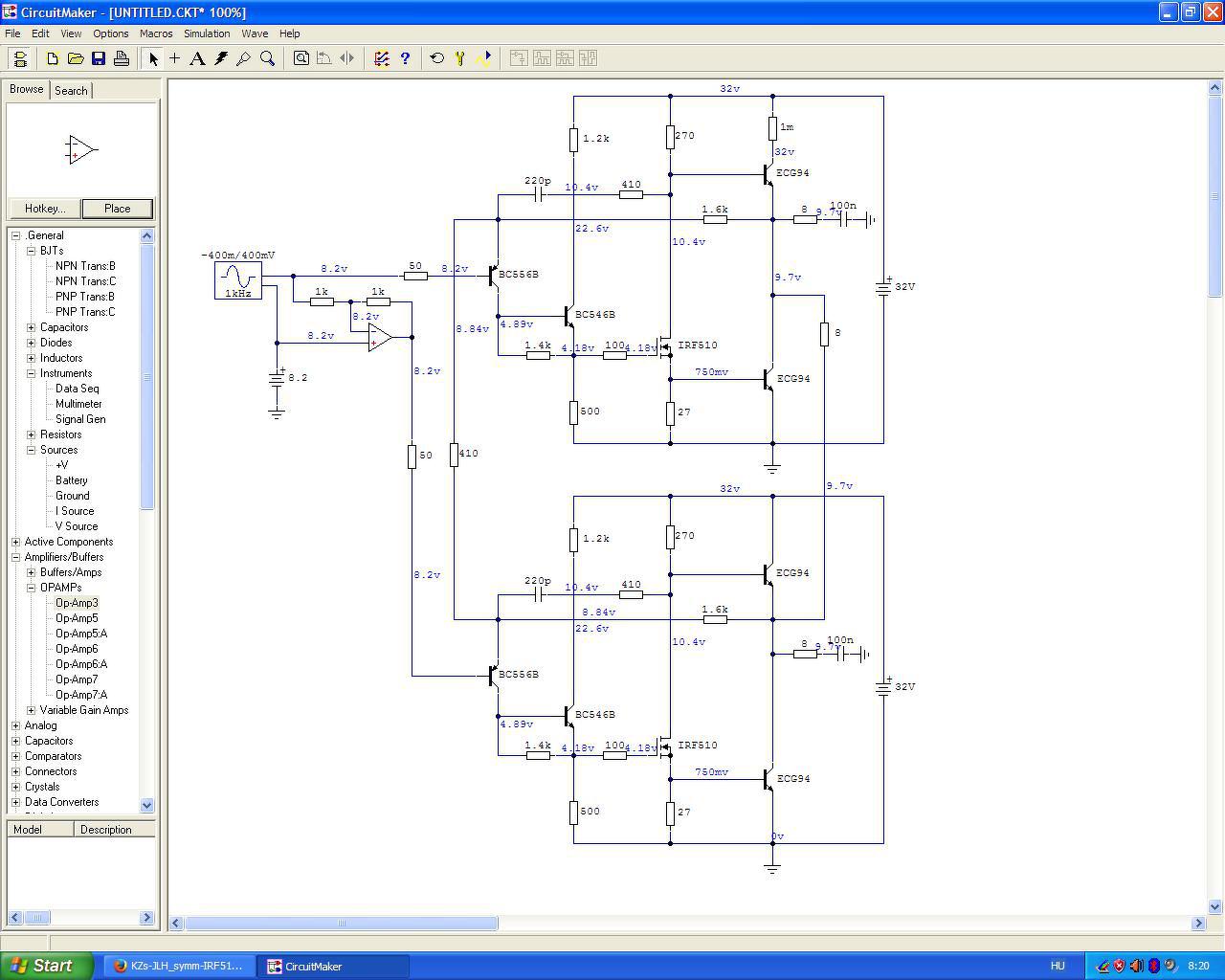This screenshot has width=1225, height=980.
Task: Open the Simulation menu
Action: pos(207,33)
